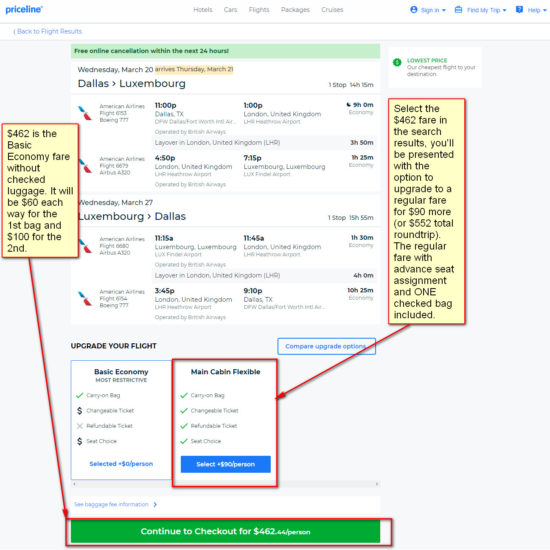Click the Find My Trip briefcase icon

point(458,9)
